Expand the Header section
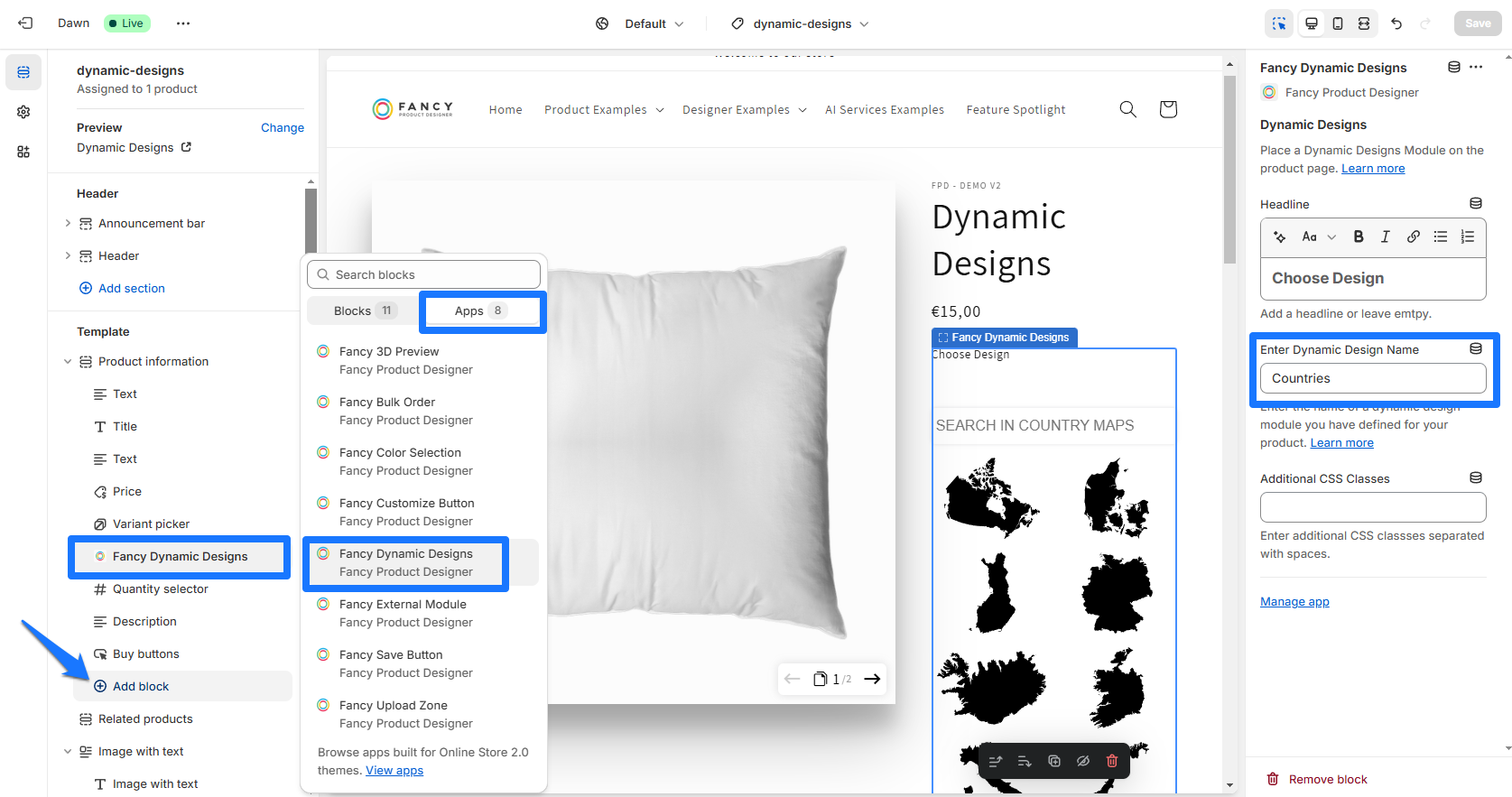The image size is (1512, 797). 68,255
